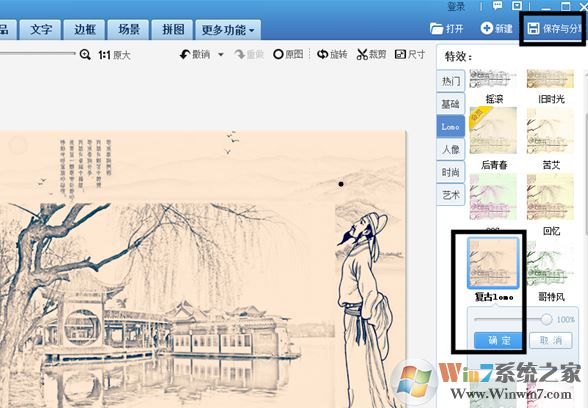Select the 人像 effects category
The image size is (588, 408).
[450, 149]
